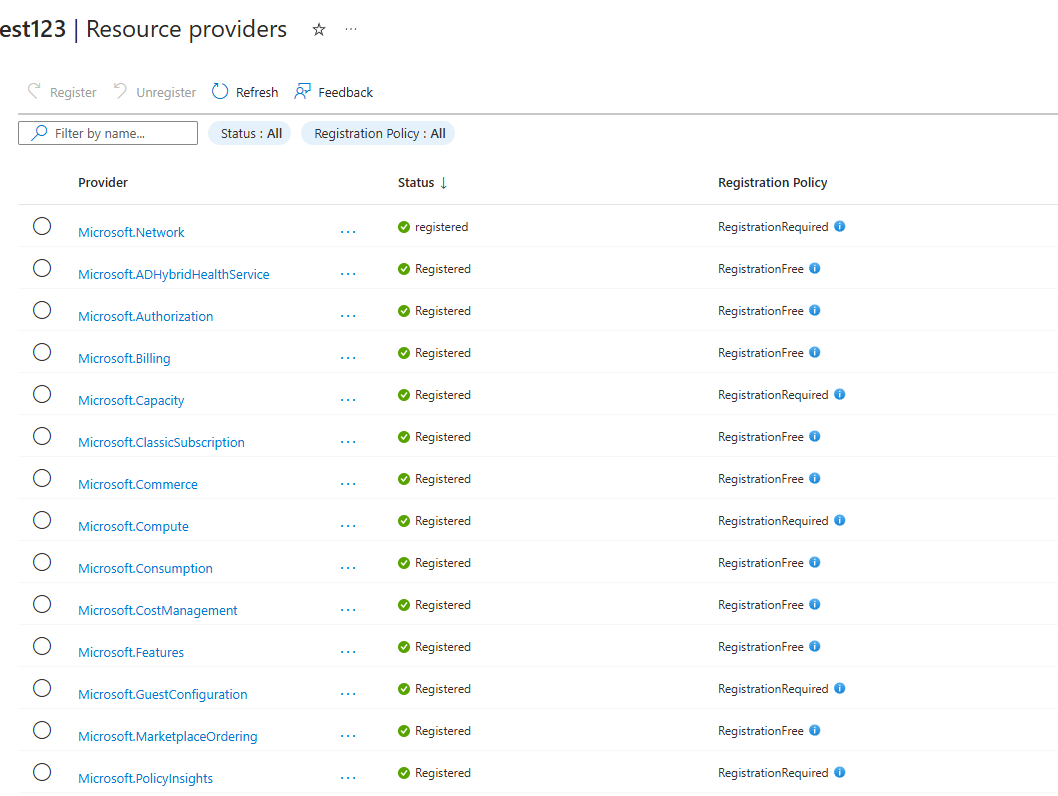Select the Microsoft.Capacity radio button
This screenshot has width=1058, height=796.
42,394
